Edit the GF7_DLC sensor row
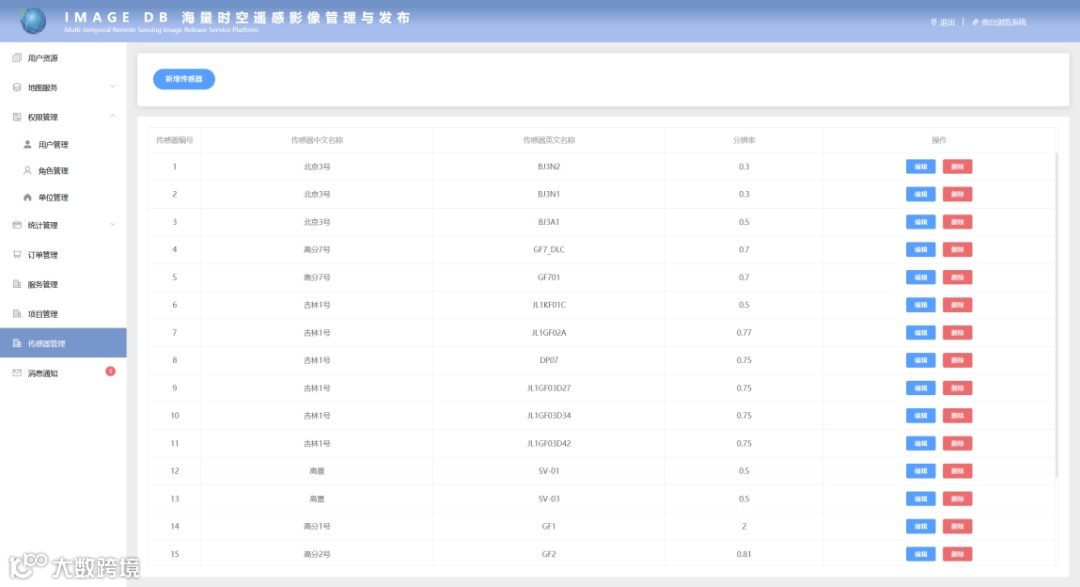Image resolution: width=1080 pixels, height=587 pixels. (921, 249)
